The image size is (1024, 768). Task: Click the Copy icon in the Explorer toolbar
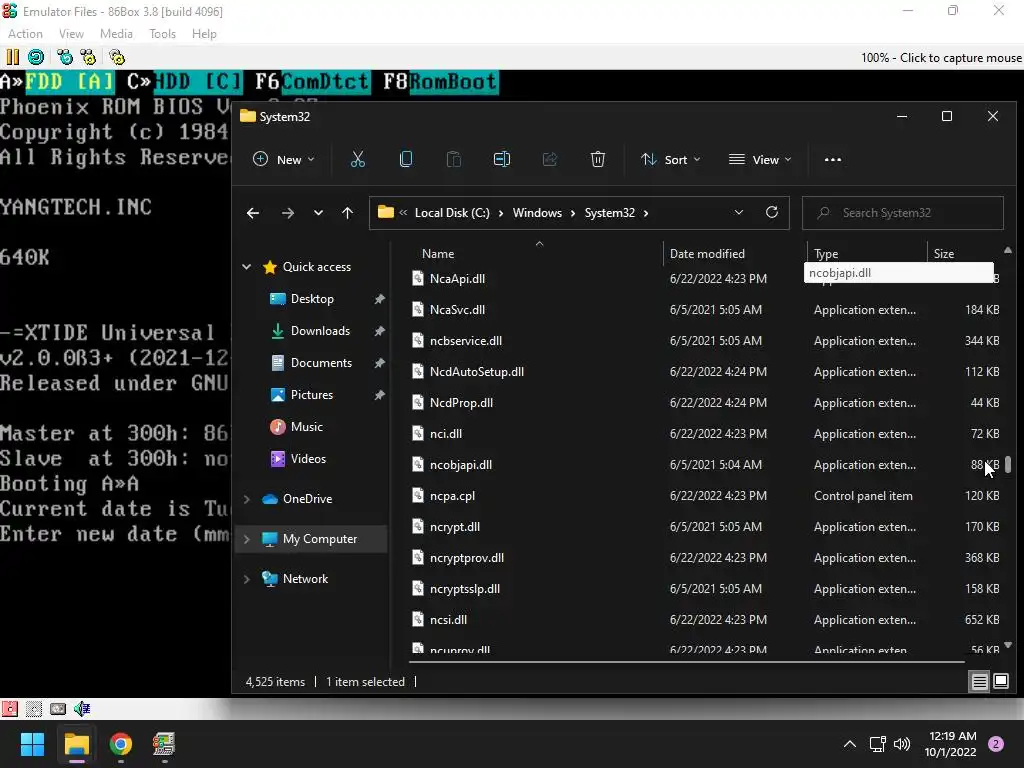[406, 159]
